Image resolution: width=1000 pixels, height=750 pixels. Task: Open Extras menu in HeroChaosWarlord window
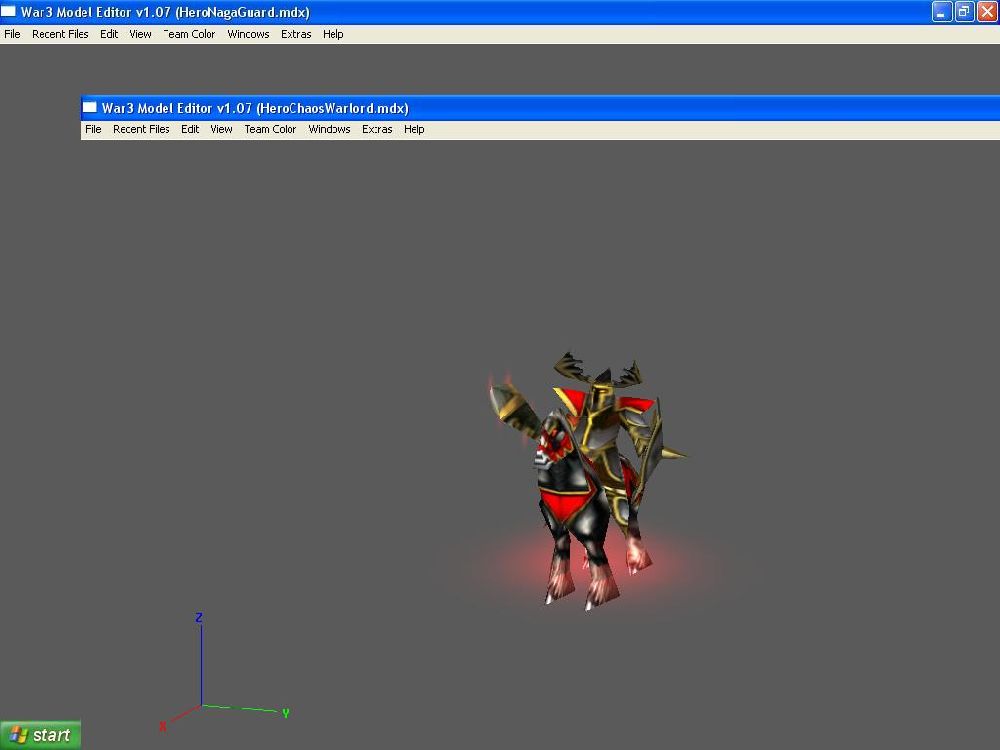pos(377,129)
